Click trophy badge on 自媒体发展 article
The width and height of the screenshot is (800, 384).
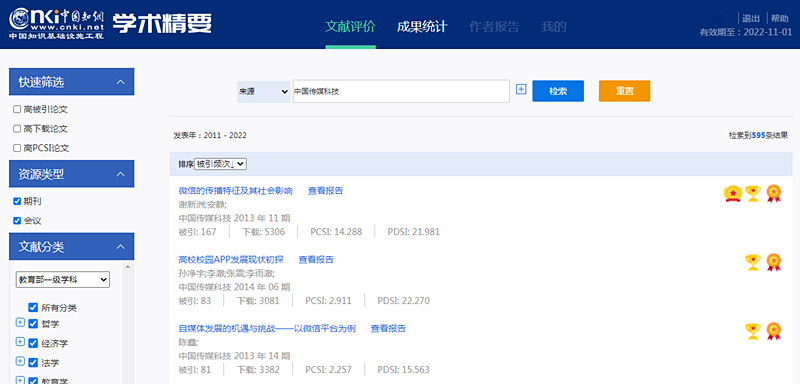point(753,331)
